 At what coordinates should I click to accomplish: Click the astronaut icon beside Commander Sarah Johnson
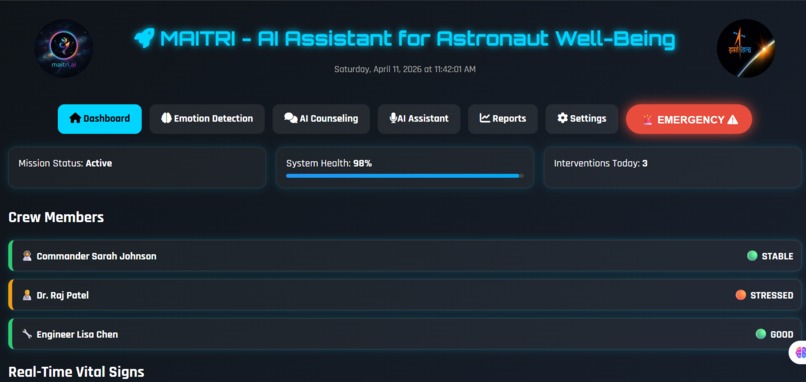[x=27, y=256]
